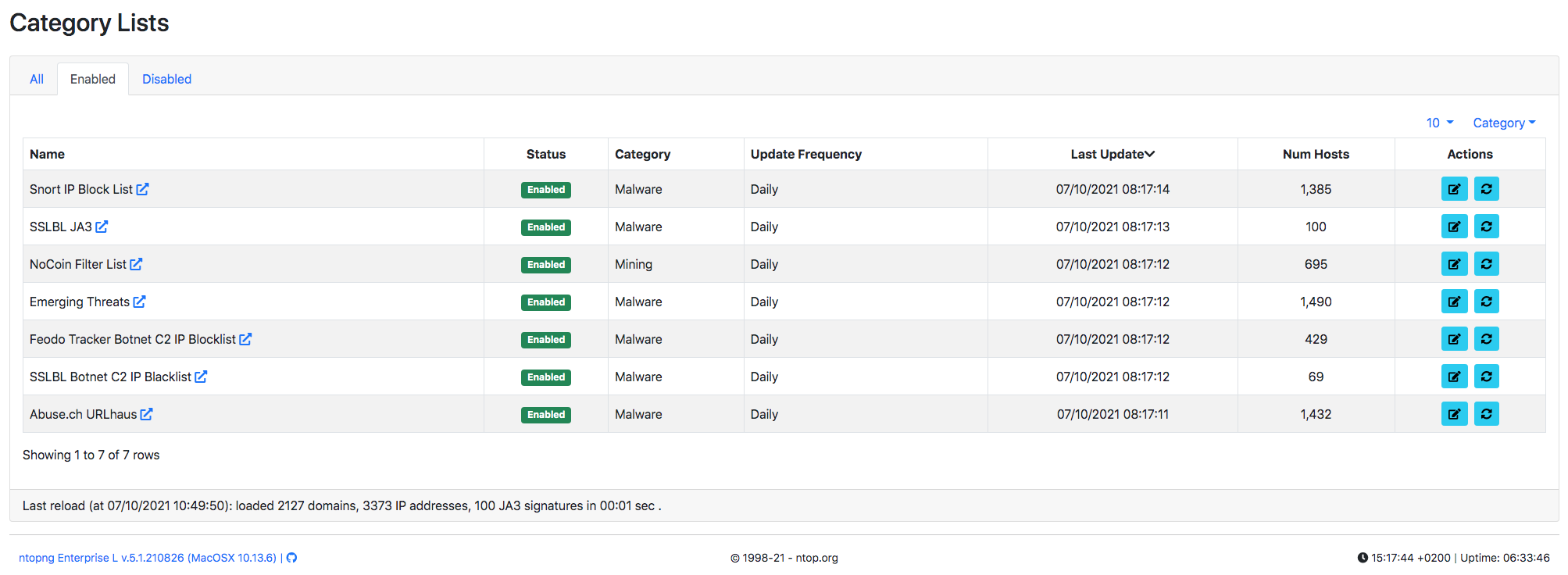Click the Enabled badge for NoCoin Filter List
The width and height of the screenshot is (1568, 575).
click(x=546, y=265)
